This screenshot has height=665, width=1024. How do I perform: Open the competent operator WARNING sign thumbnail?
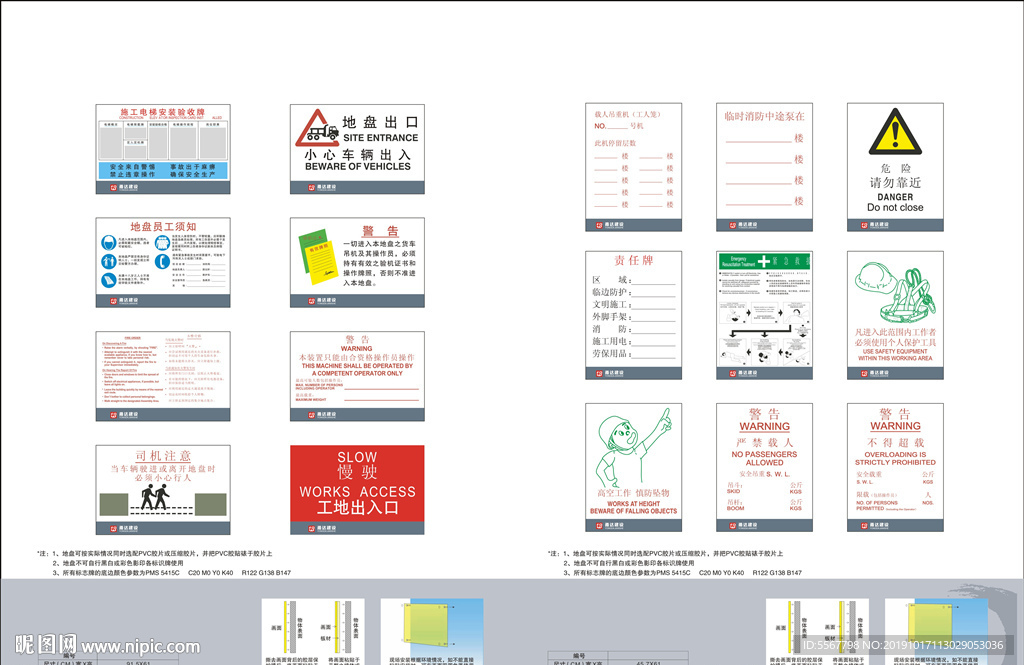357,376
